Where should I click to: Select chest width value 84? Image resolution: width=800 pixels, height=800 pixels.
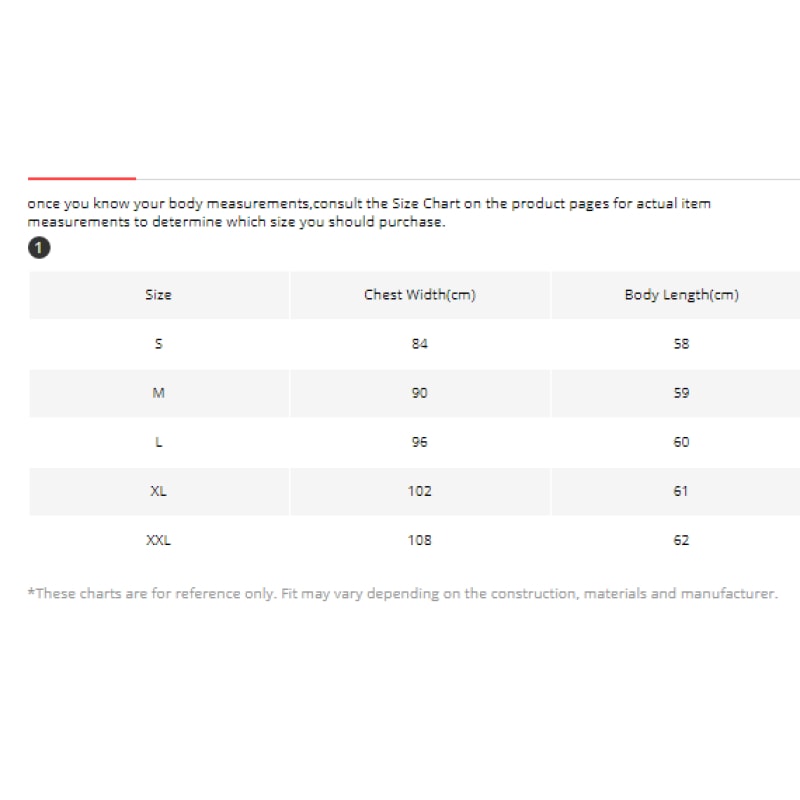click(x=419, y=344)
